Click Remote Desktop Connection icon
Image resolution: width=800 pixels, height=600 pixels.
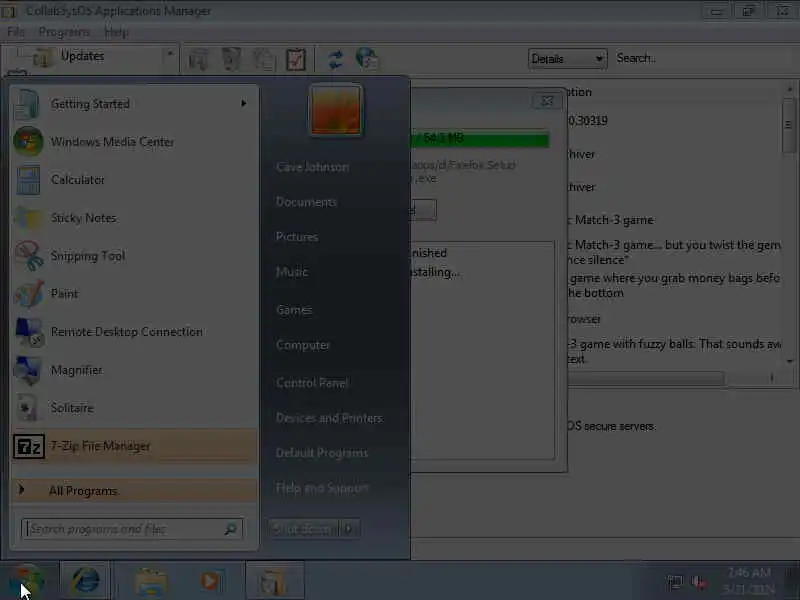29,332
